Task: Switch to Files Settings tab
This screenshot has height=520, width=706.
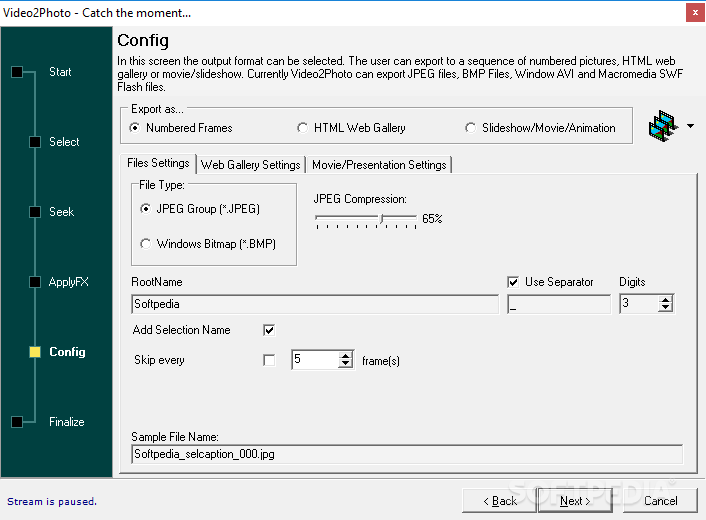Action: click(158, 163)
